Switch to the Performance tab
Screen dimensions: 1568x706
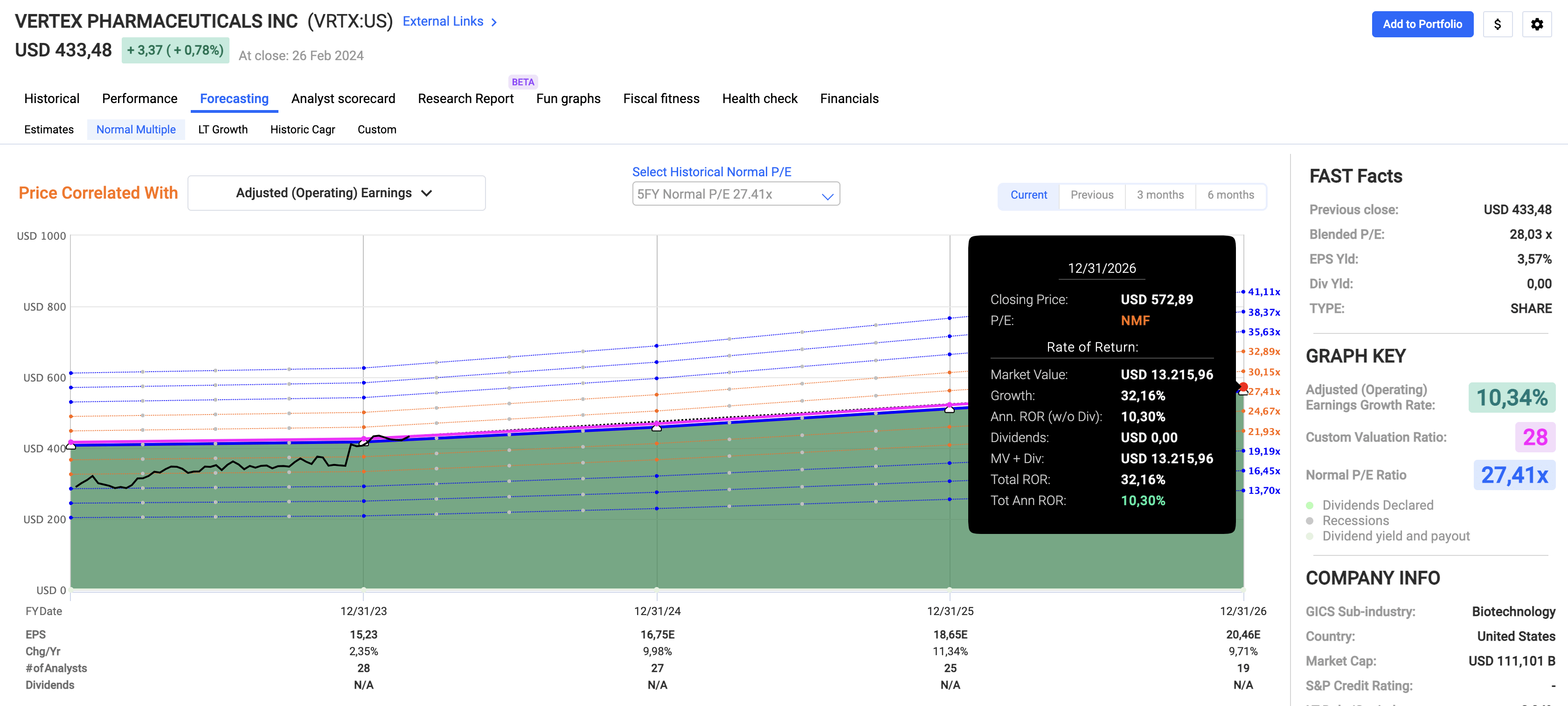pyautogui.click(x=139, y=98)
